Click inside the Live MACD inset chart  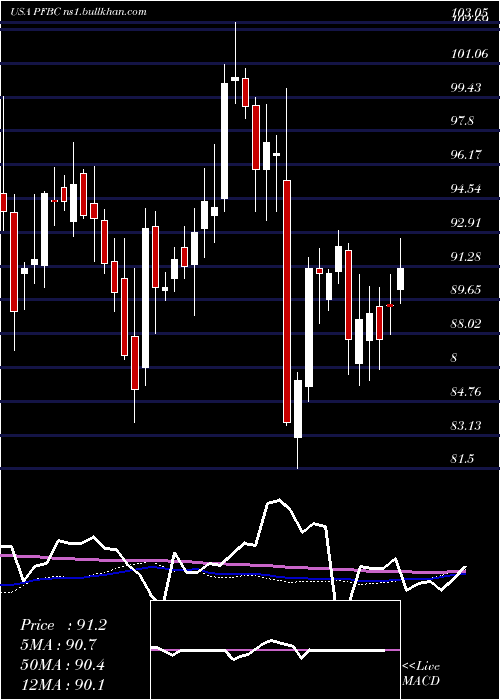275,650
